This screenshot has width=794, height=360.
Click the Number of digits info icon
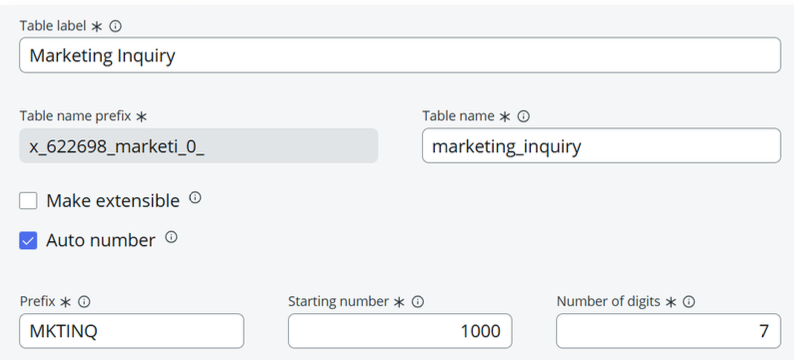[688, 302]
